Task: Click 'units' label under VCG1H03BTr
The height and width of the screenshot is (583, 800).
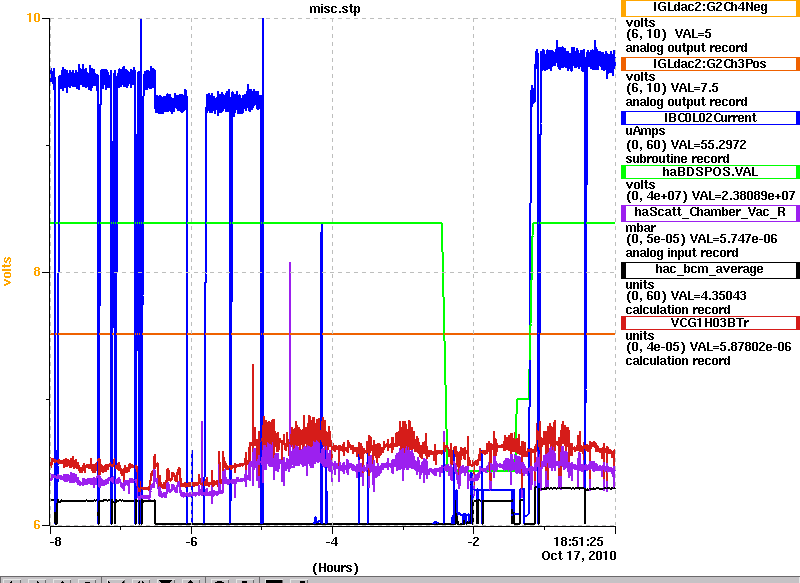Action: [x=640, y=336]
